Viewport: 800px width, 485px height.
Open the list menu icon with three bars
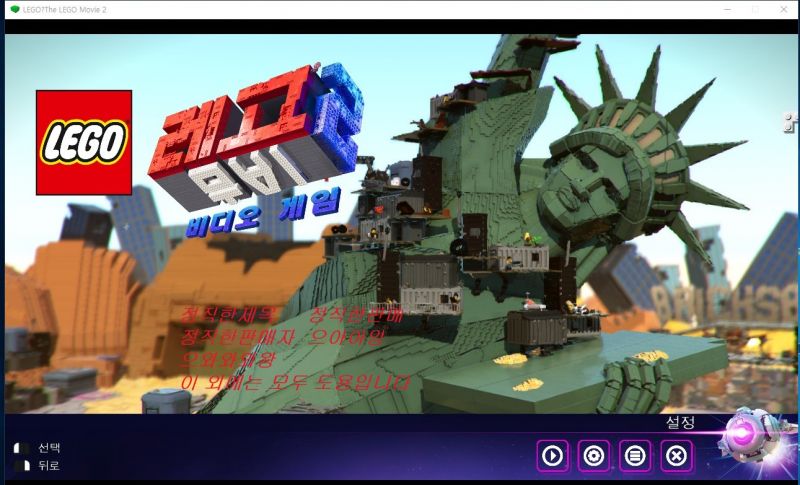pyautogui.click(x=635, y=455)
